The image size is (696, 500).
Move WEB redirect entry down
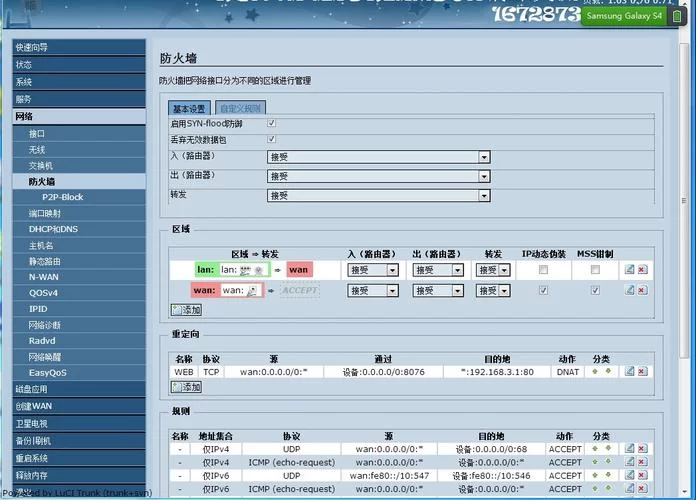pyautogui.click(x=608, y=371)
